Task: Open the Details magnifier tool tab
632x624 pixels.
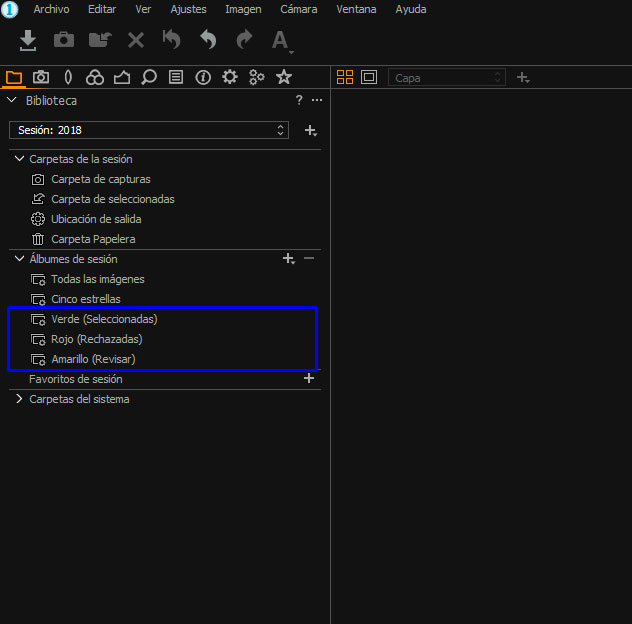Action: coord(149,77)
